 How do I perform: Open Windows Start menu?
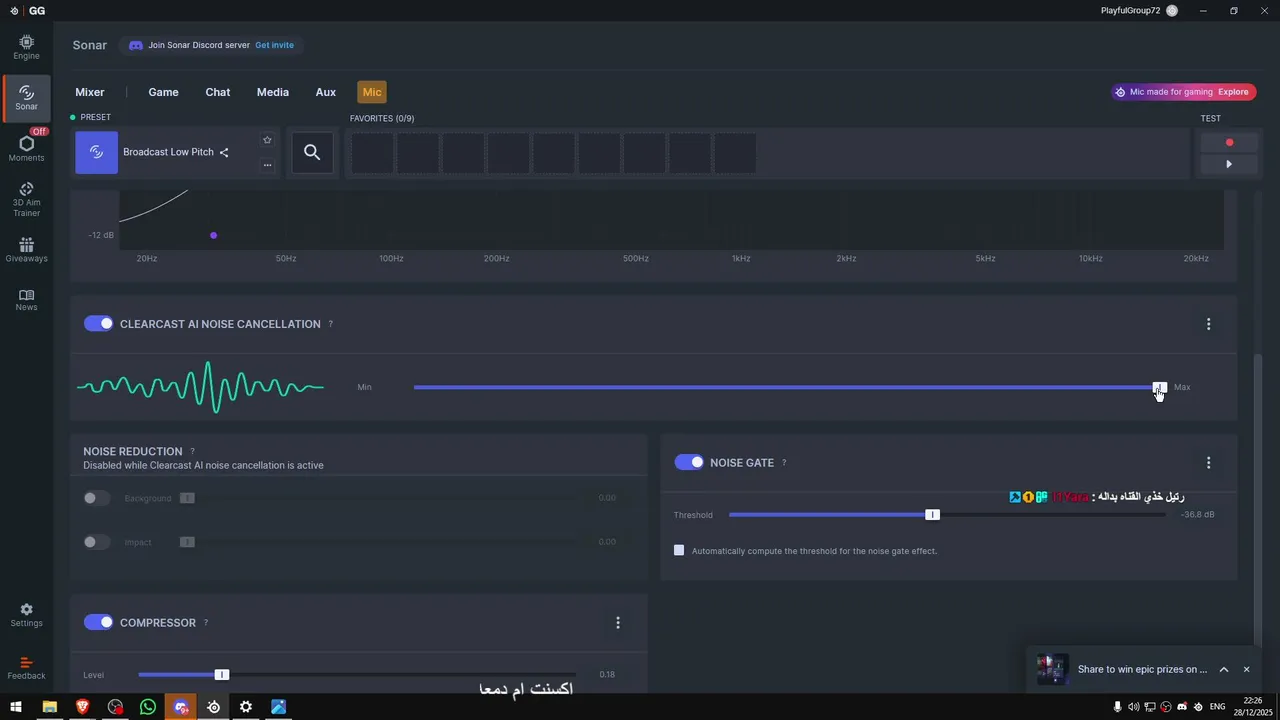(16, 707)
